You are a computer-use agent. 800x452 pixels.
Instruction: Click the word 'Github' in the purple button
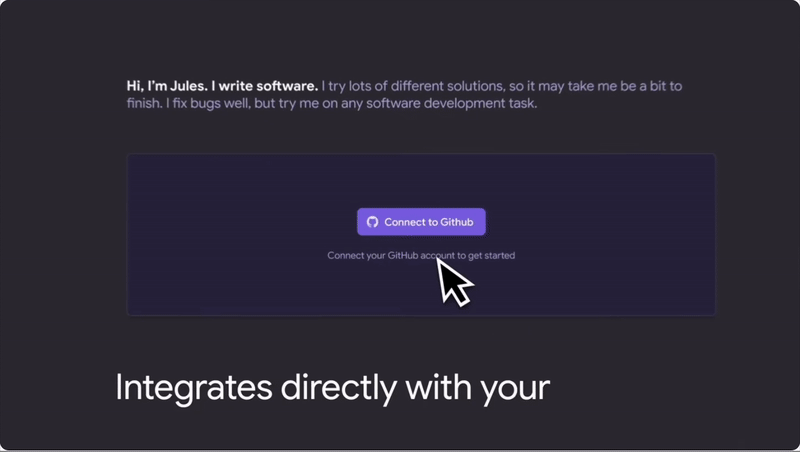pyautogui.click(x=457, y=222)
